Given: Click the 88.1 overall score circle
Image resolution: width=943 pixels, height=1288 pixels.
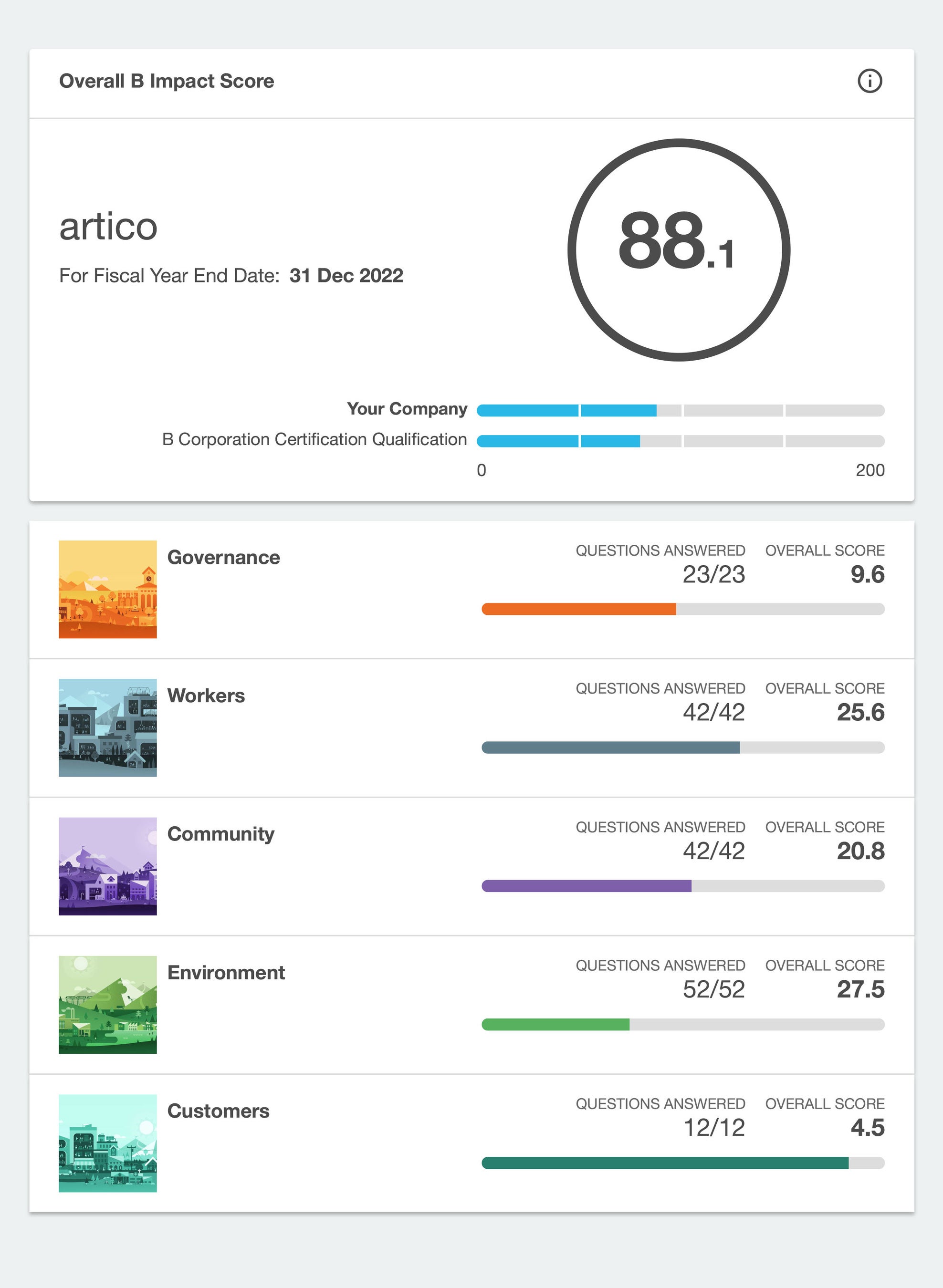Looking at the screenshot, I should coord(679,250).
